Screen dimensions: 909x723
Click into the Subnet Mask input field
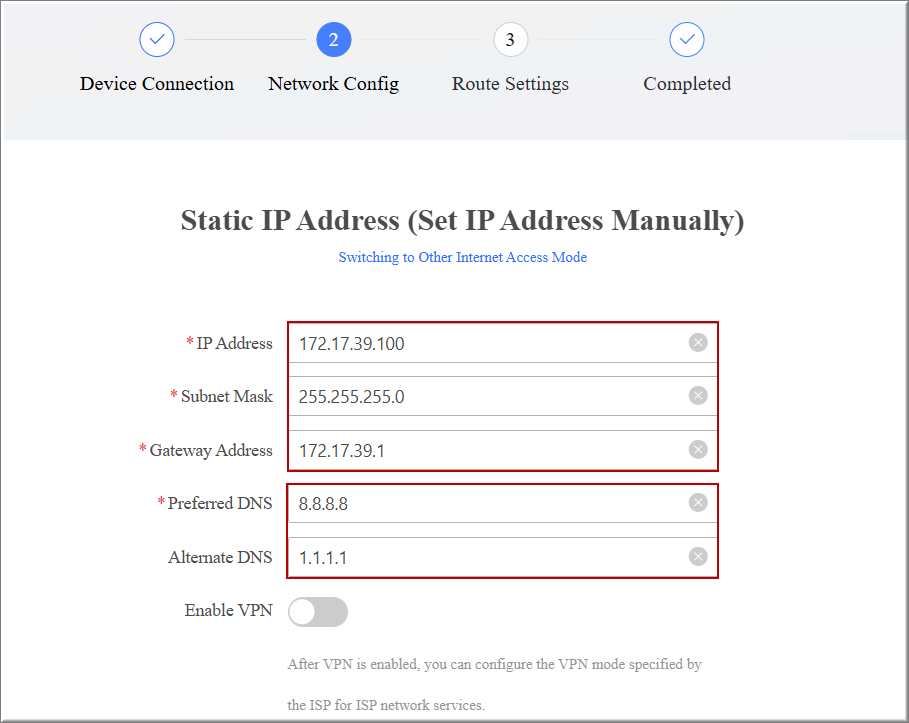(480, 397)
